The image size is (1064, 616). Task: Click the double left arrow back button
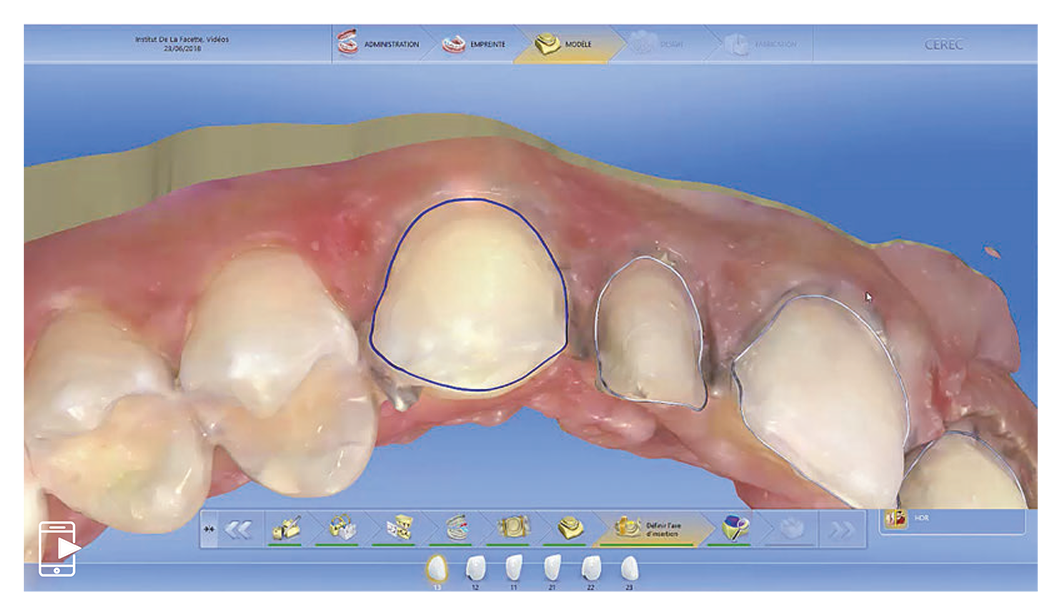(237, 530)
